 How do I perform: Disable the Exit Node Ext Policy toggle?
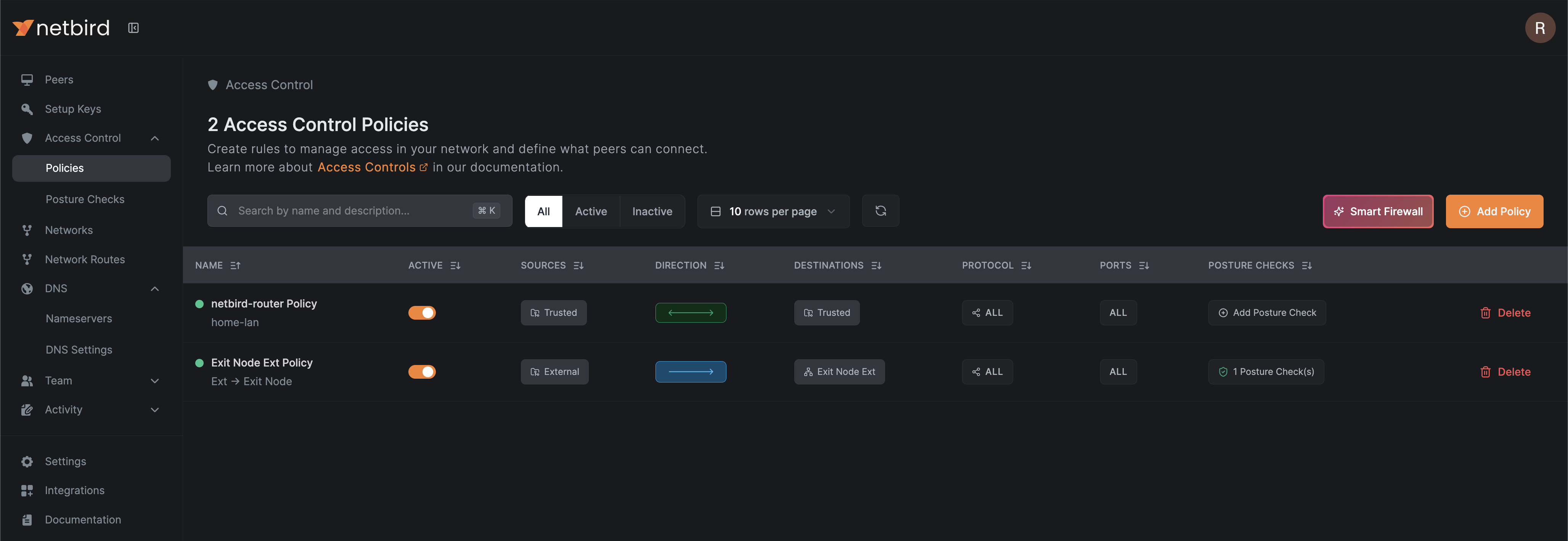422,371
